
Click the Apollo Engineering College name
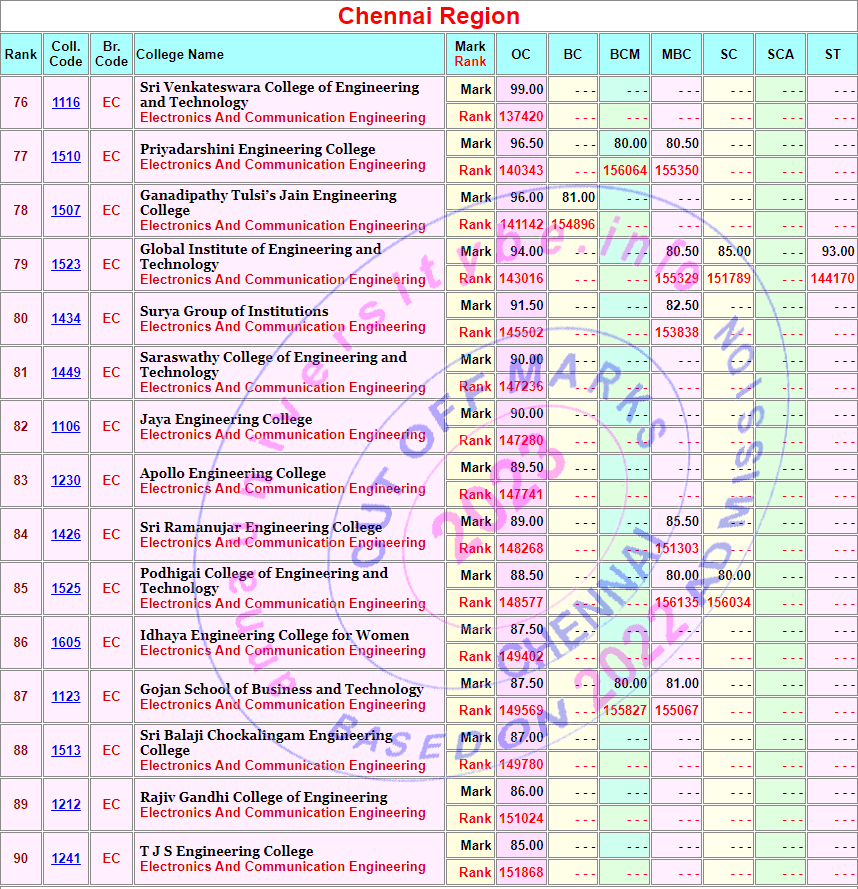point(233,473)
